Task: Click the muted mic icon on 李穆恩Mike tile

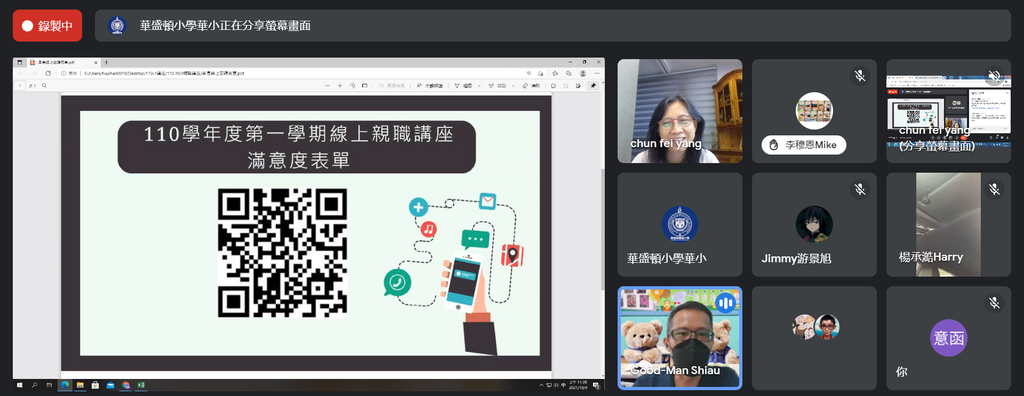Action: tap(860, 76)
